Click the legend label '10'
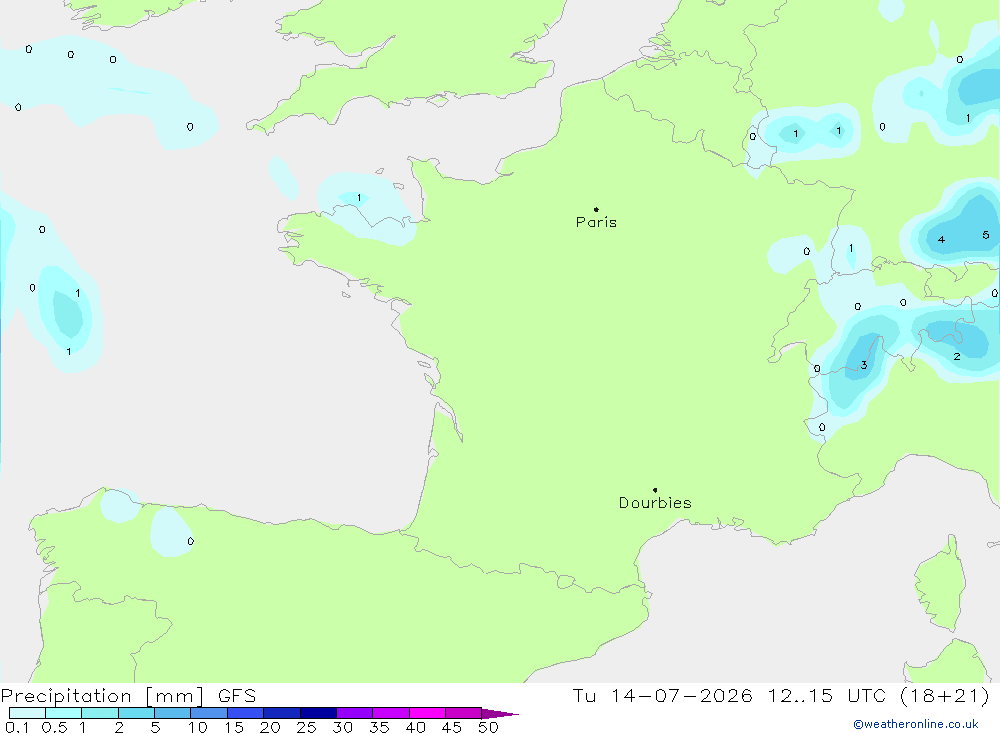1000x733 pixels. coord(198,727)
